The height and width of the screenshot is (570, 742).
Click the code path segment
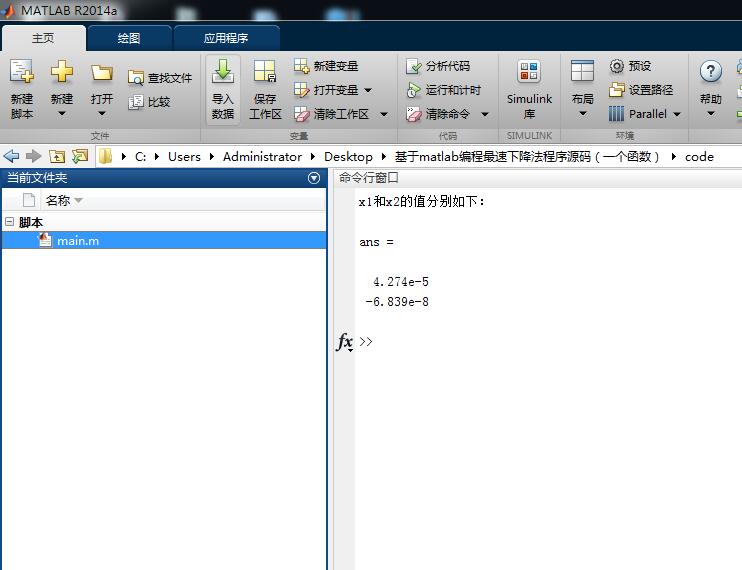[699, 157]
